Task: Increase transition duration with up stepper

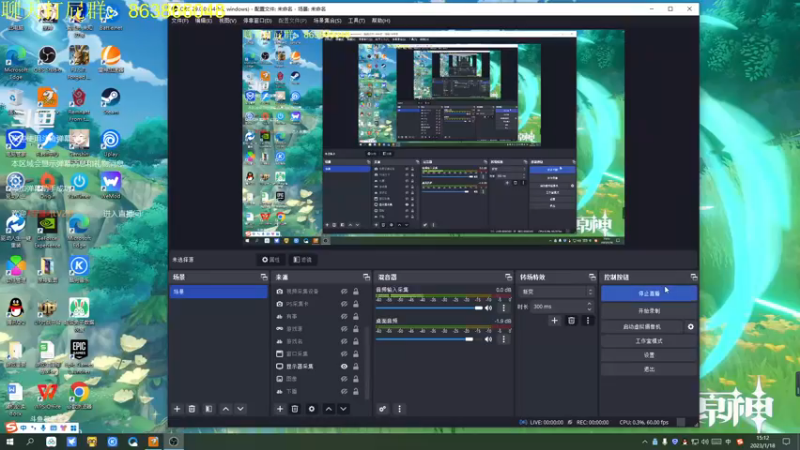Action: coord(590,304)
